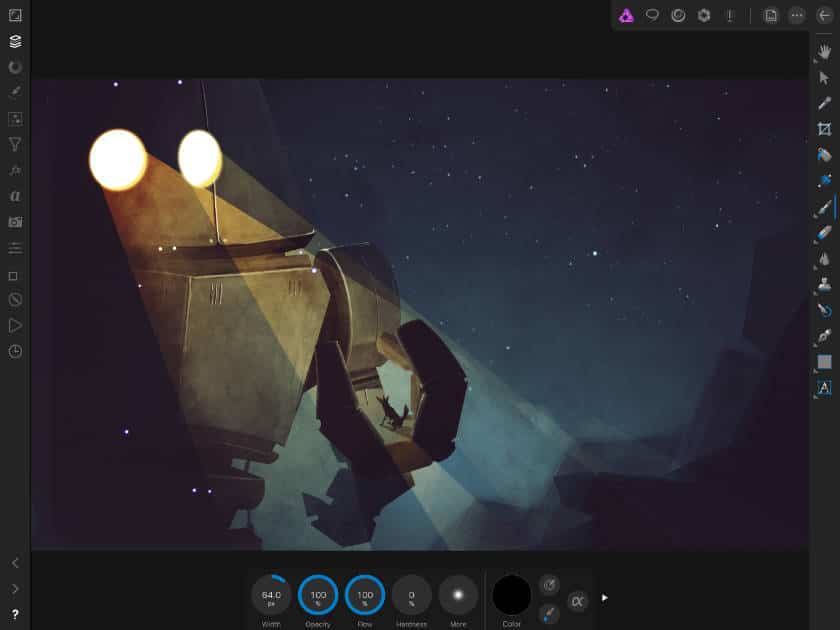The image size is (840, 630).
Task: Open the Document menu
Action: point(770,15)
